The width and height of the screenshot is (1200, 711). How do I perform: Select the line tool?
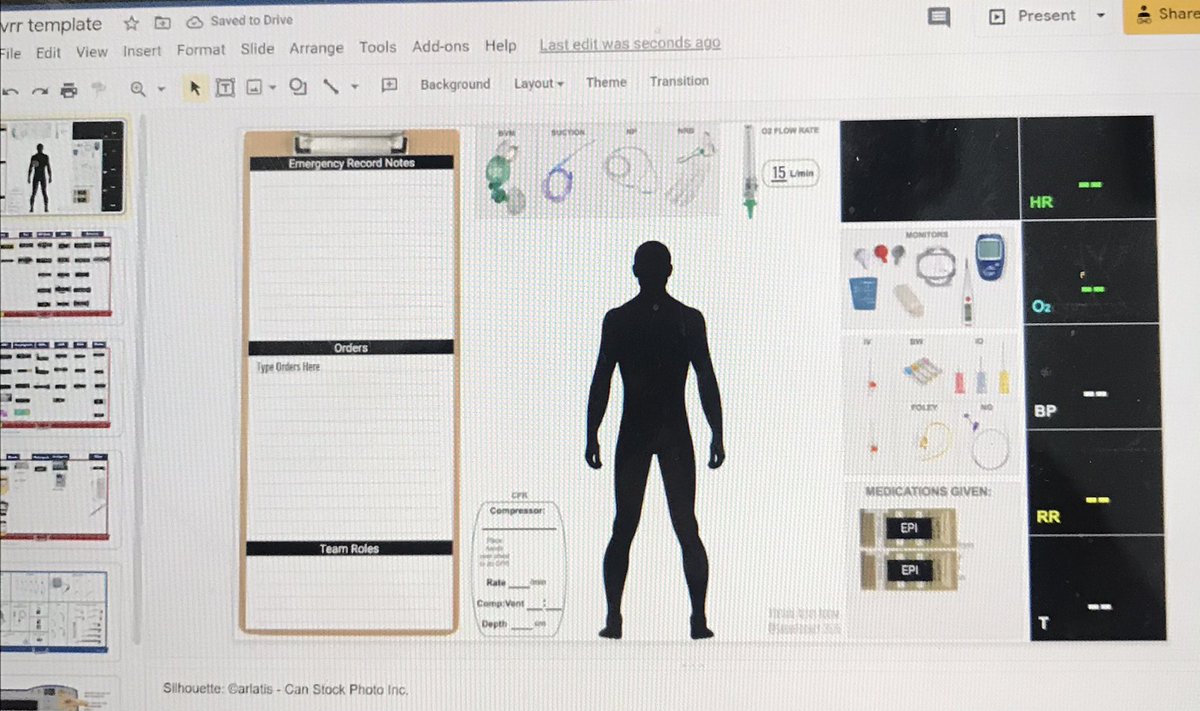[330, 87]
